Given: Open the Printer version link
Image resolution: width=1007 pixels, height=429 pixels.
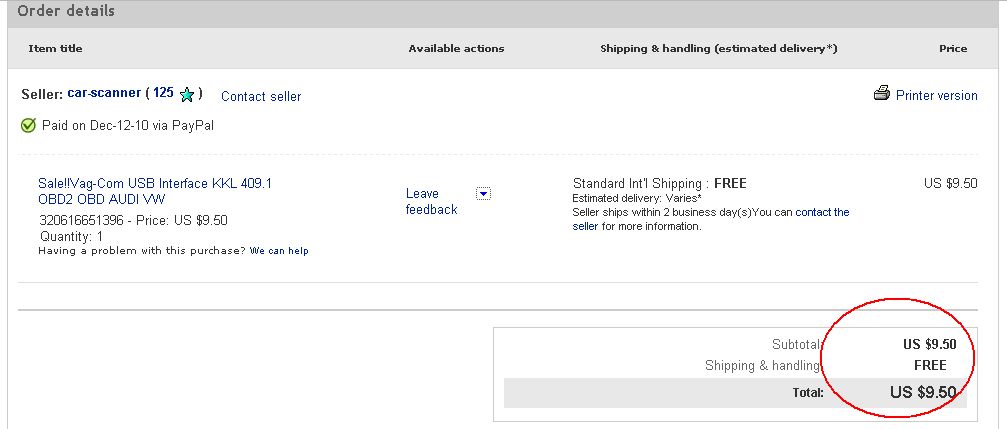Looking at the screenshot, I should point(936,95).
